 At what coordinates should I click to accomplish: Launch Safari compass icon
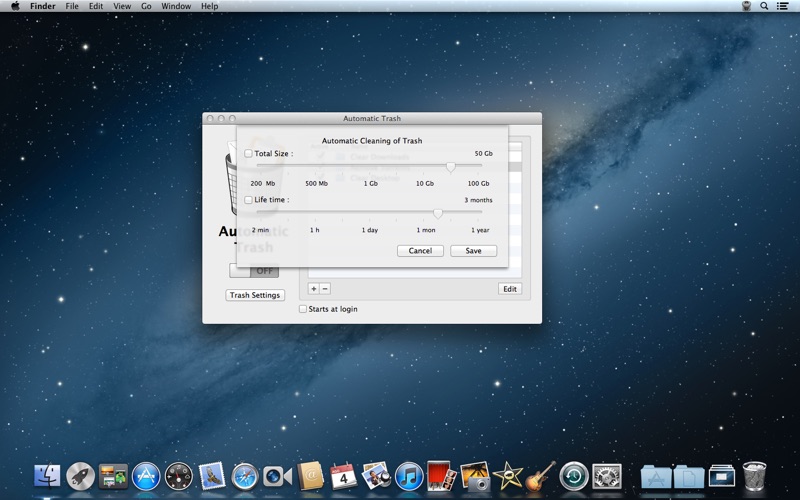click(245, 477)
